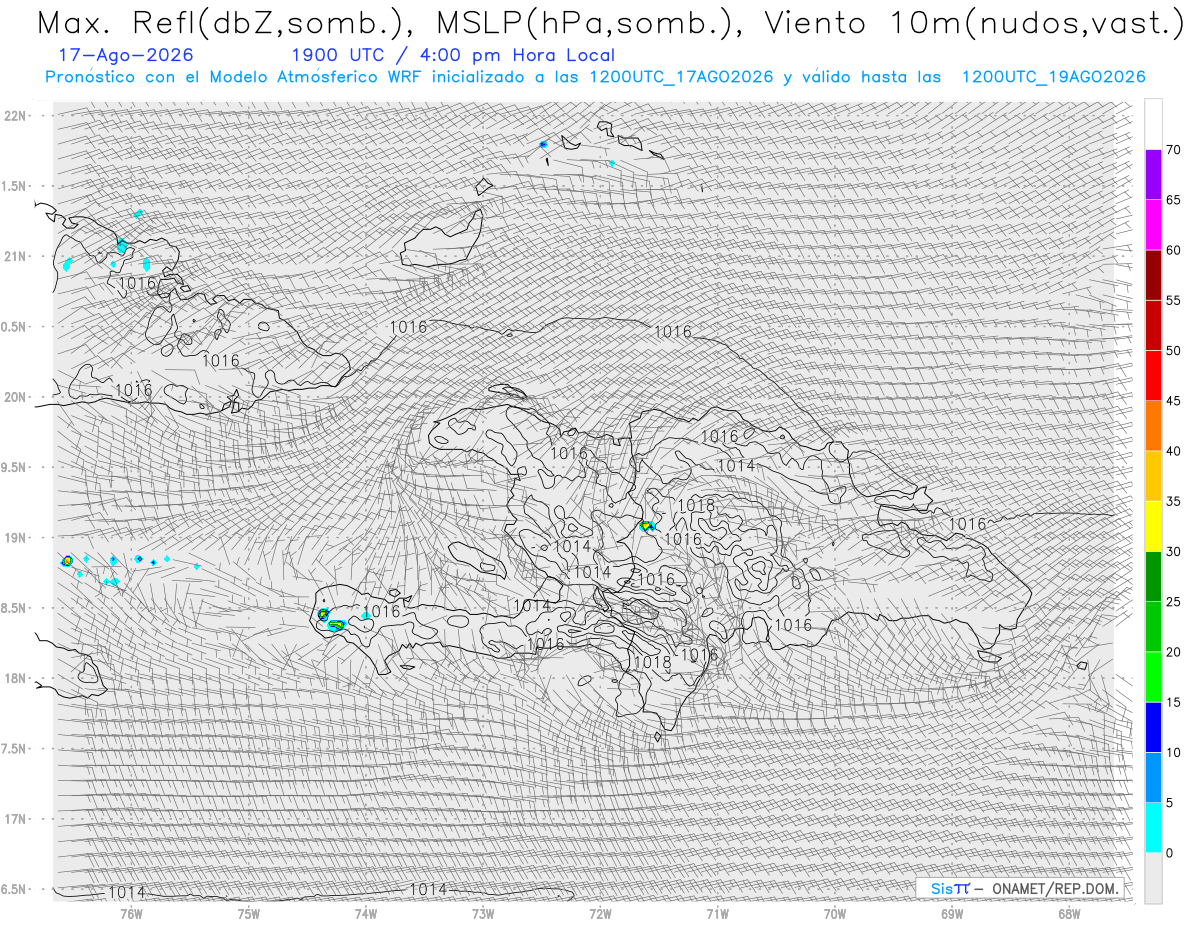
Task: Click colorbar value '55'
Action: (x=1174, y=300)
